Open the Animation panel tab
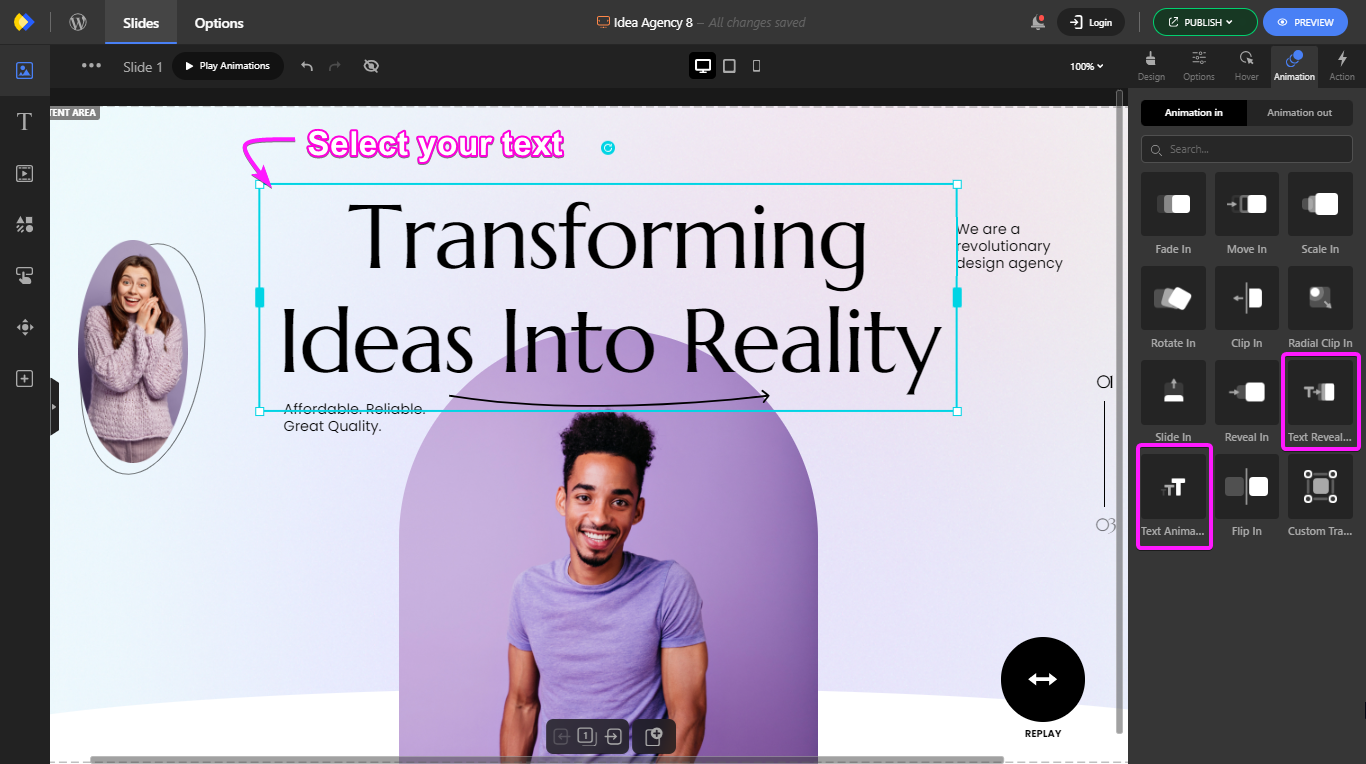Viewport: 1366px width, 764px height. click(x=1294, y=66)
